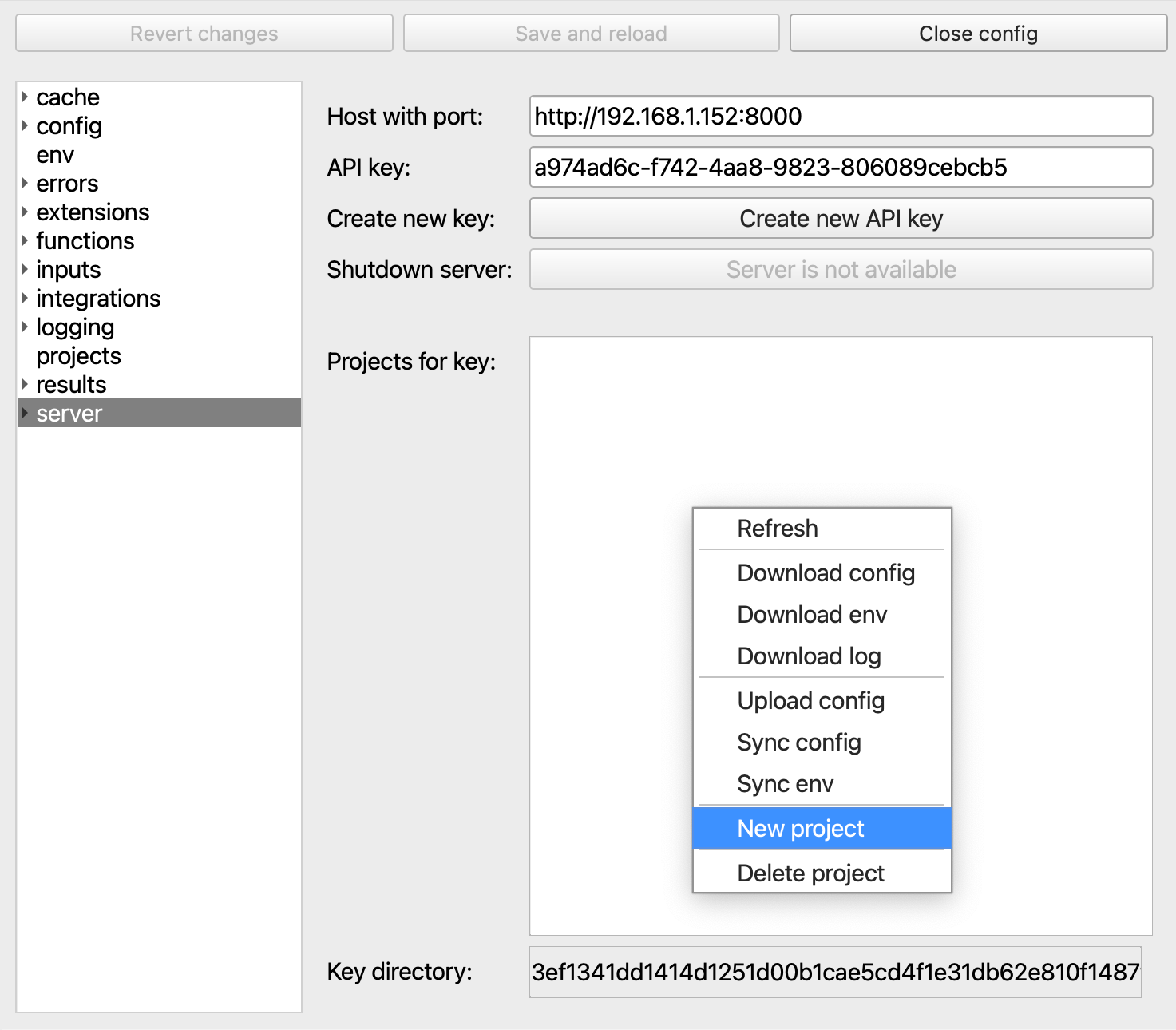Select the env tree item
The width and height of the screenshot is (1176, 1030).
[55, 155]
